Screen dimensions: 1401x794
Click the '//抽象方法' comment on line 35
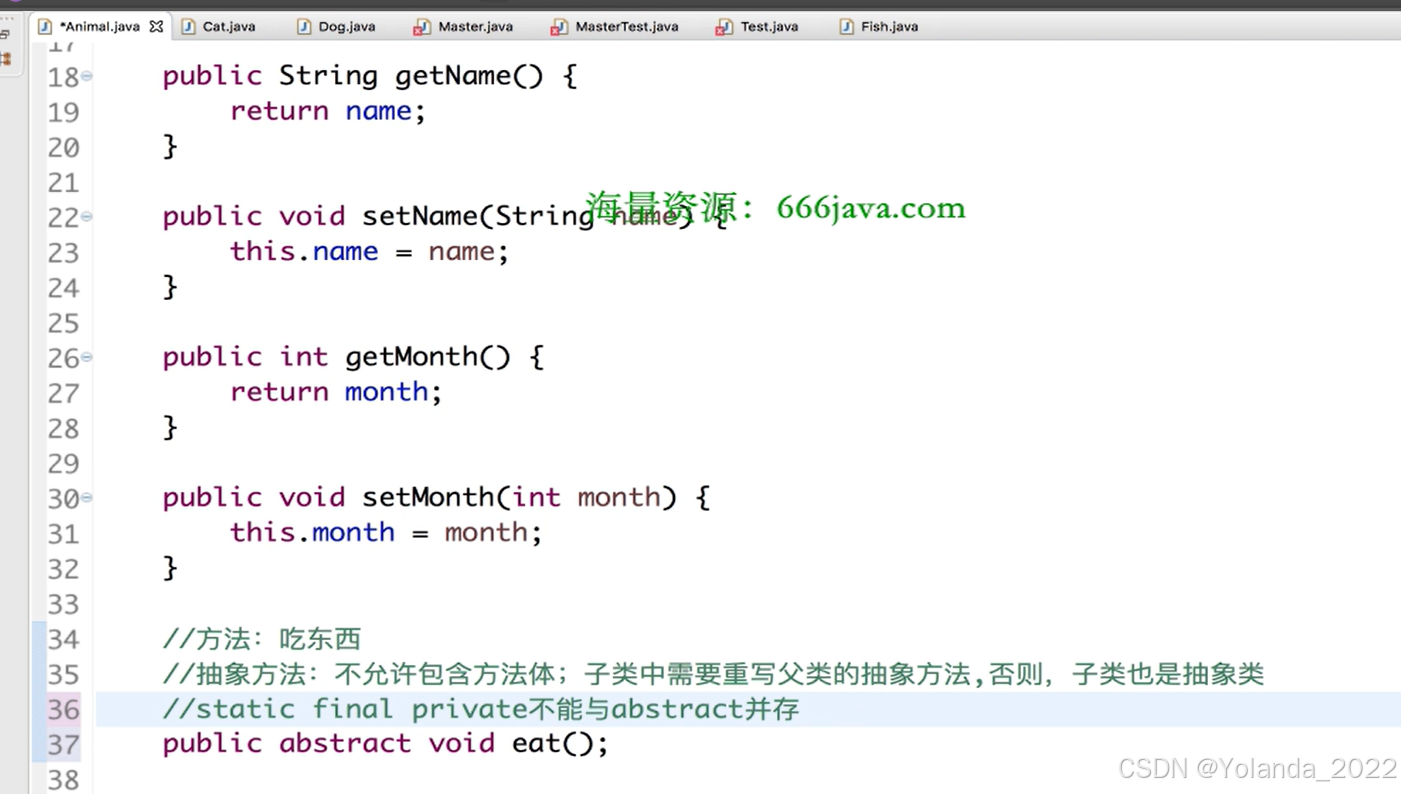[x=713, y=674]
